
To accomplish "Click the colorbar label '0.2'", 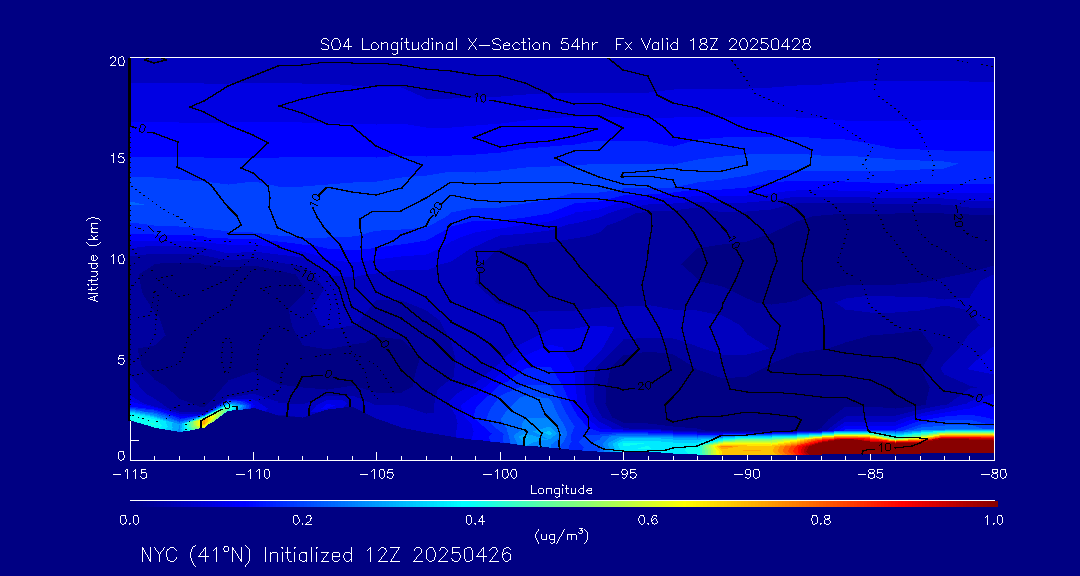I will 303,520.
